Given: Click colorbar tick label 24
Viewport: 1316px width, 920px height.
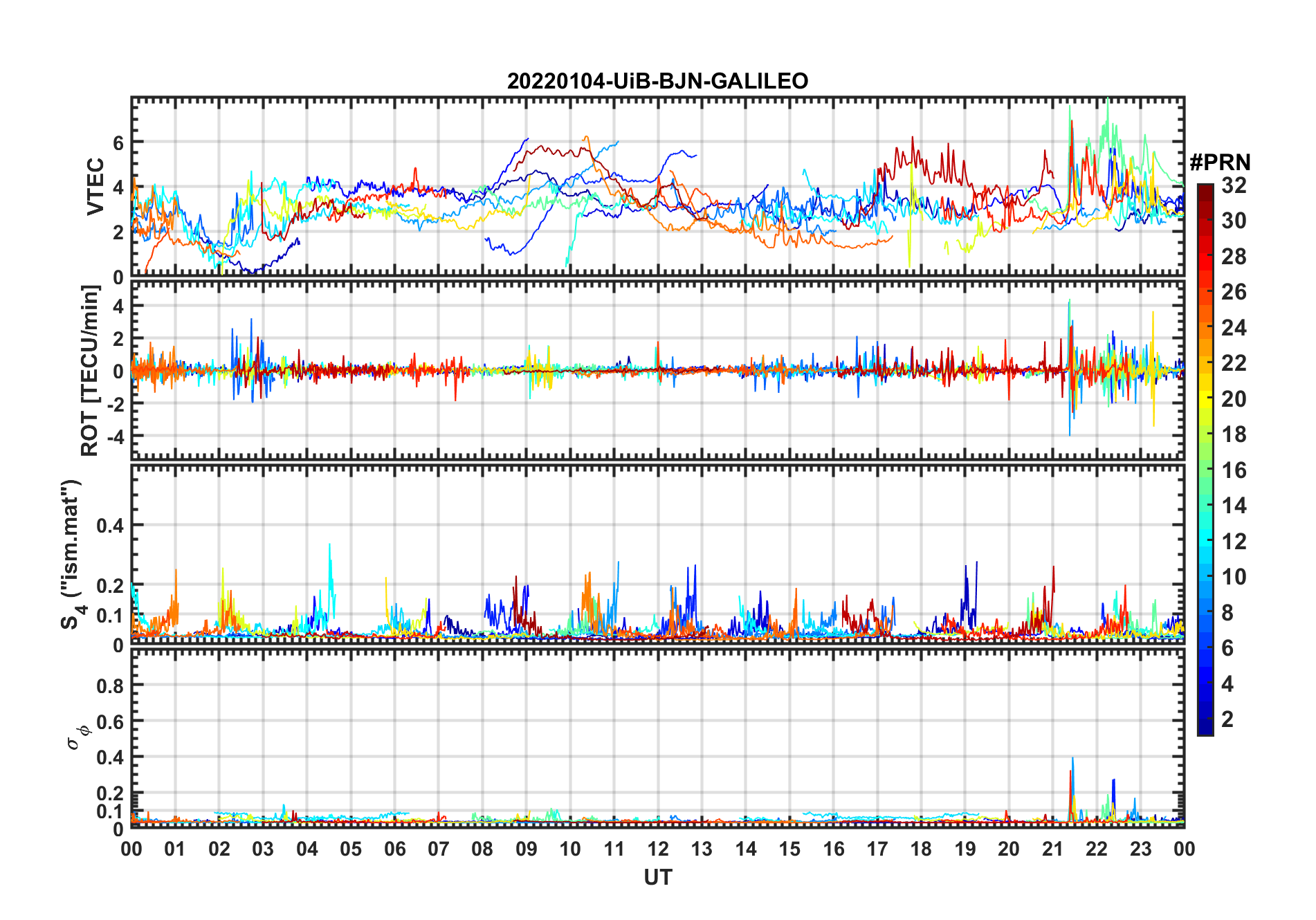Looking at the screenshot, I should 1234,328.
